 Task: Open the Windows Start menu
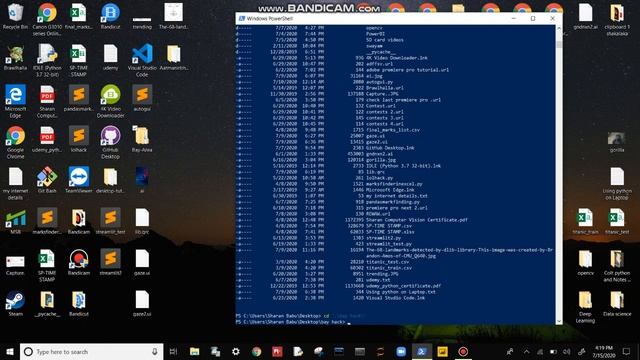(x=10, y=351)
